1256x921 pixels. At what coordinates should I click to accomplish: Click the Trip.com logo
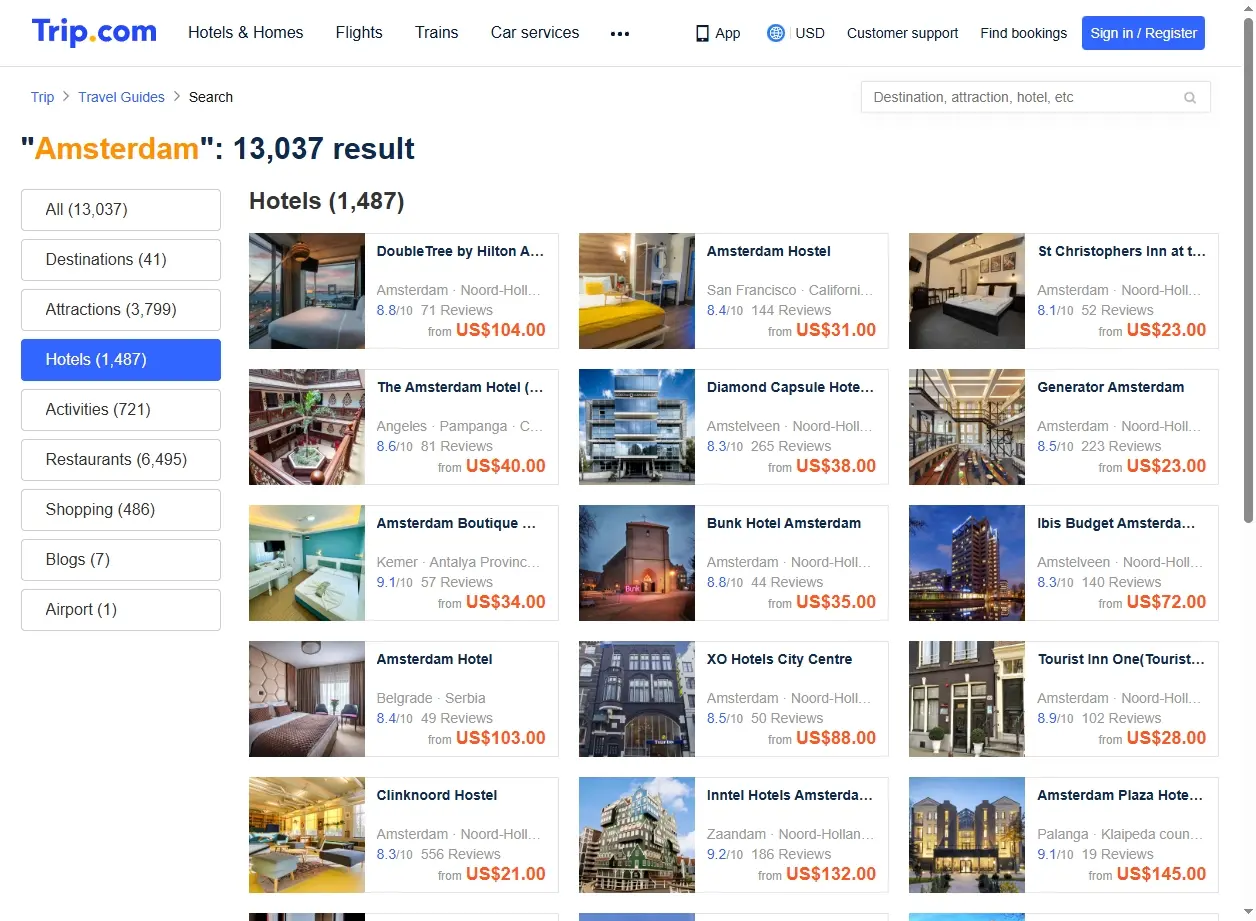coord(94,32)
